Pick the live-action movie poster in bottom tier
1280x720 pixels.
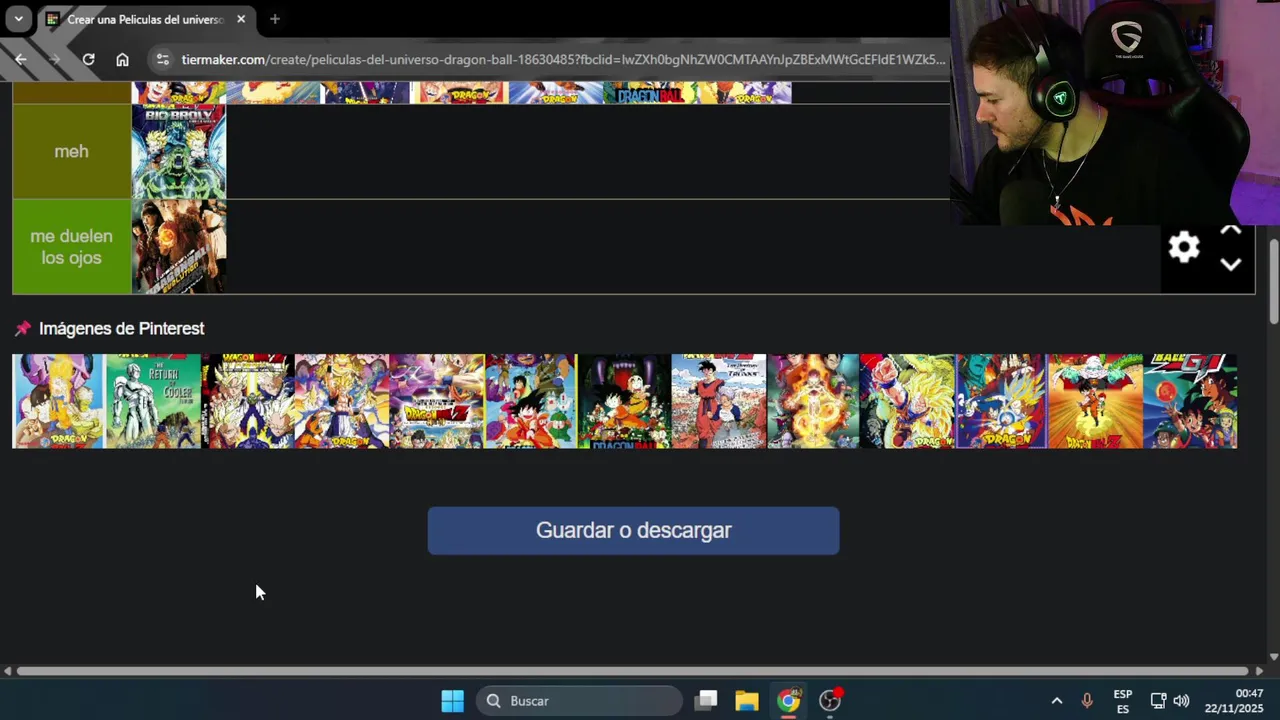tap(179, 247)
